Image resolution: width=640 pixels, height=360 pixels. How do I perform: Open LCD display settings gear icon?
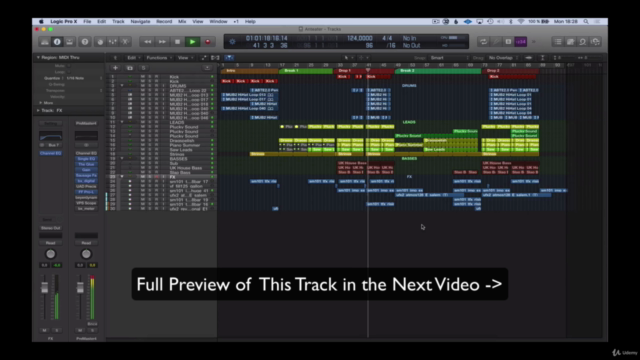coord(232,42)
